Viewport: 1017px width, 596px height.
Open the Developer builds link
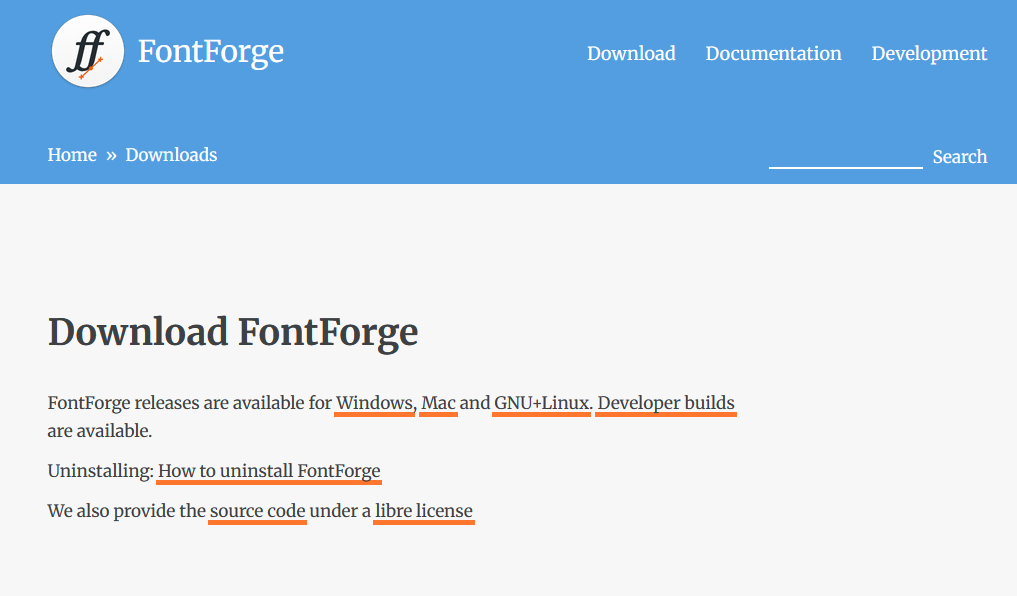(665, 403)
